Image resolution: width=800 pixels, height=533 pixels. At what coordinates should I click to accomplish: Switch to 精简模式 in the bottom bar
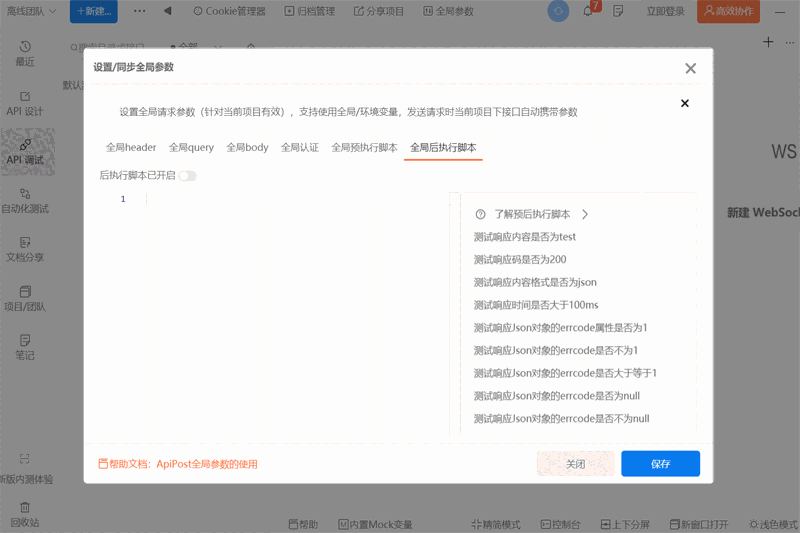coord(495,524)
